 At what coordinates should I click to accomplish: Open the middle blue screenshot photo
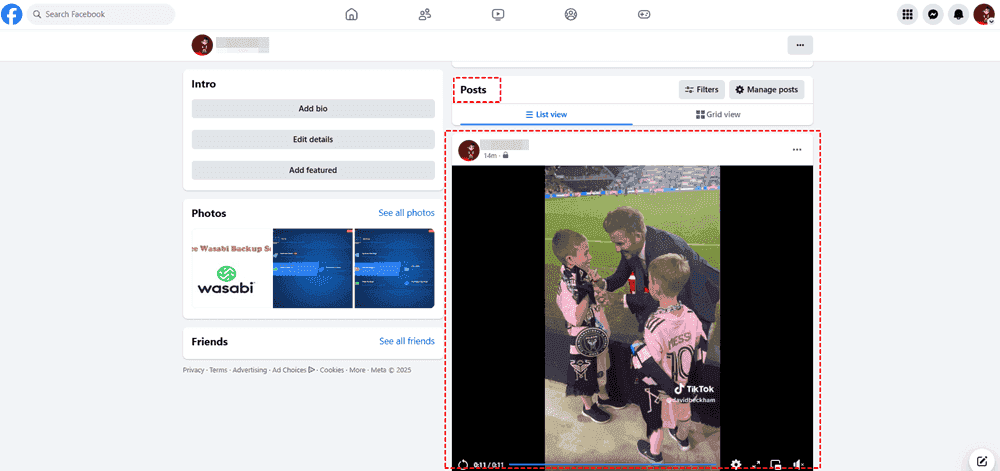click(x=312, y=268)
